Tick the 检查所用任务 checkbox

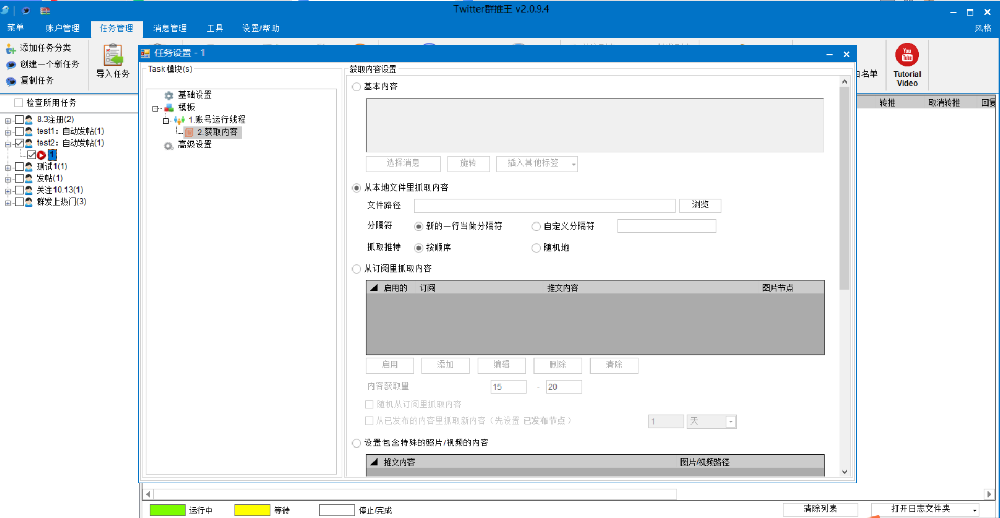pyautogui.click(x=18, y=102)
